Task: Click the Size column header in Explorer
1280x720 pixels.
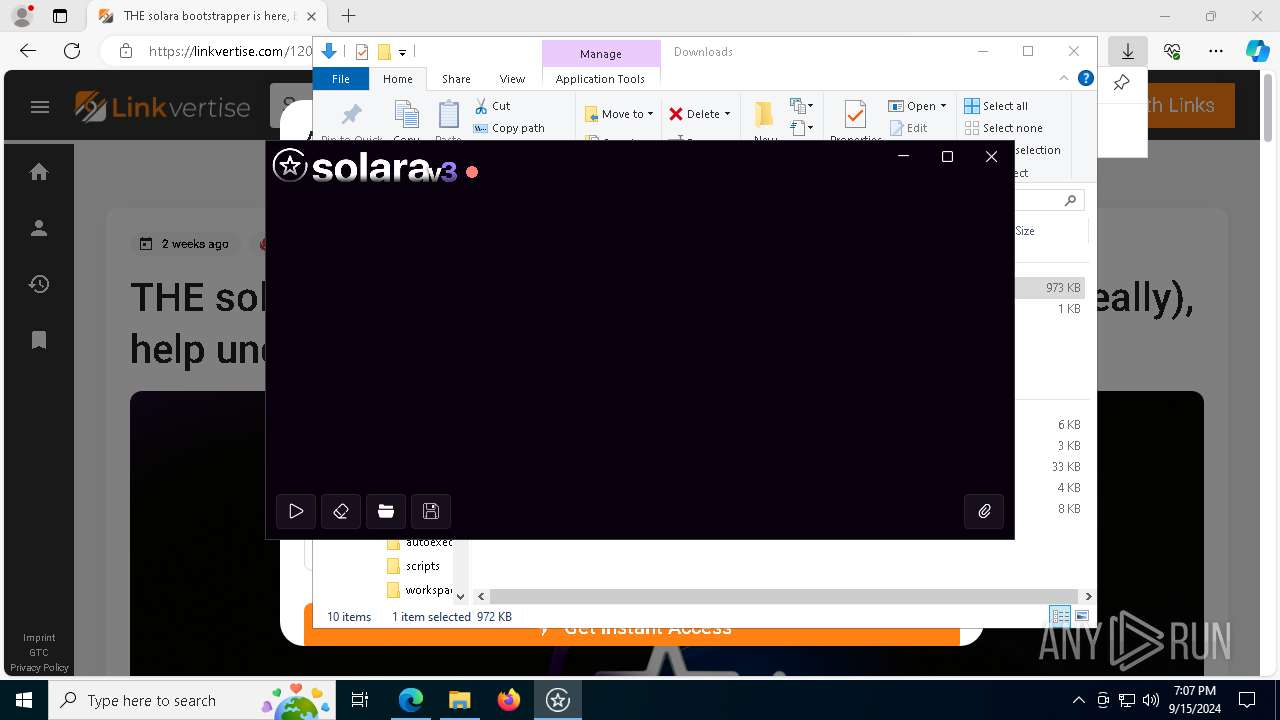Action: [1025, 230]
